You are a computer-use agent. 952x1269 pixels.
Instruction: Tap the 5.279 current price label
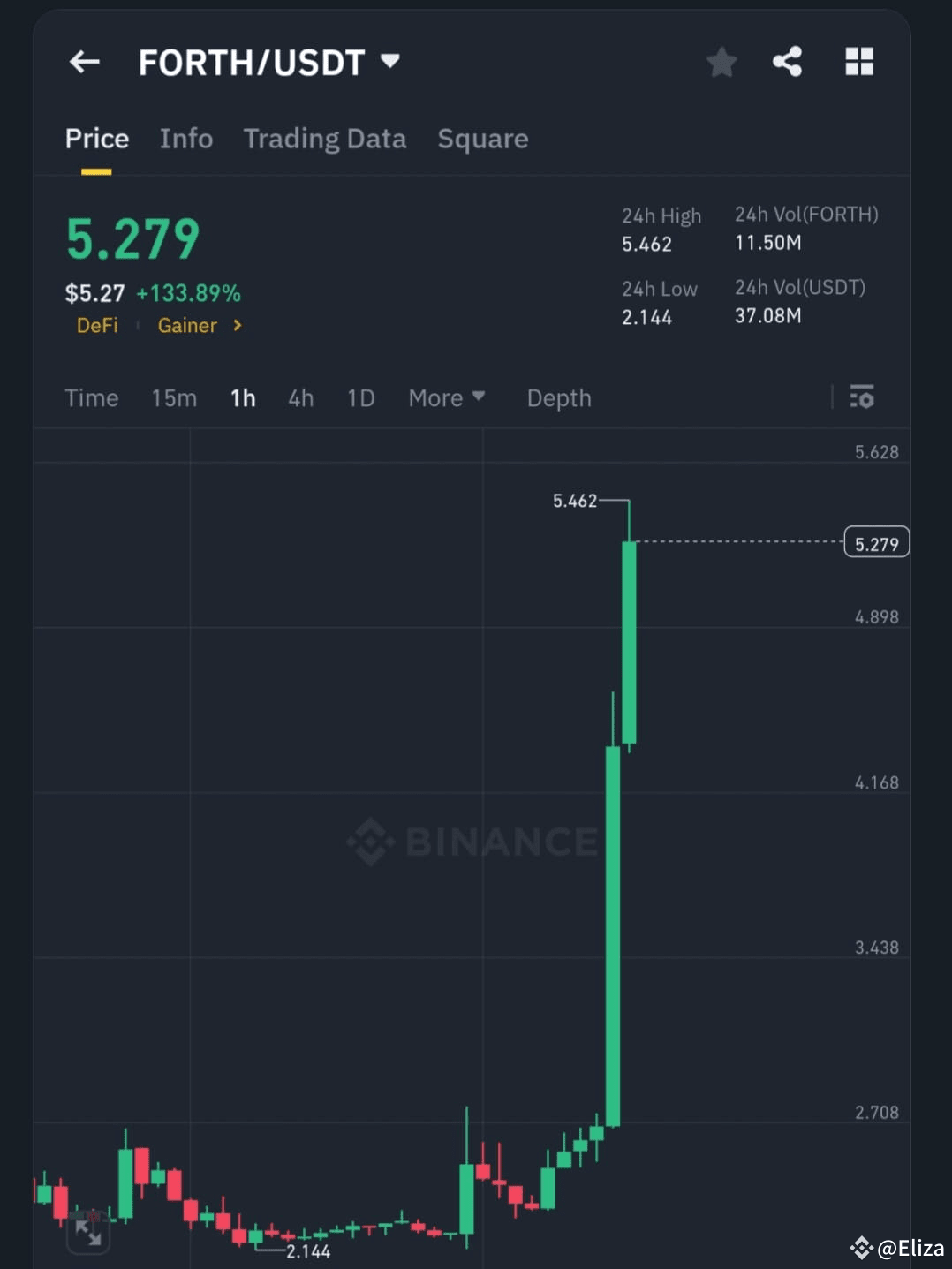876,542
